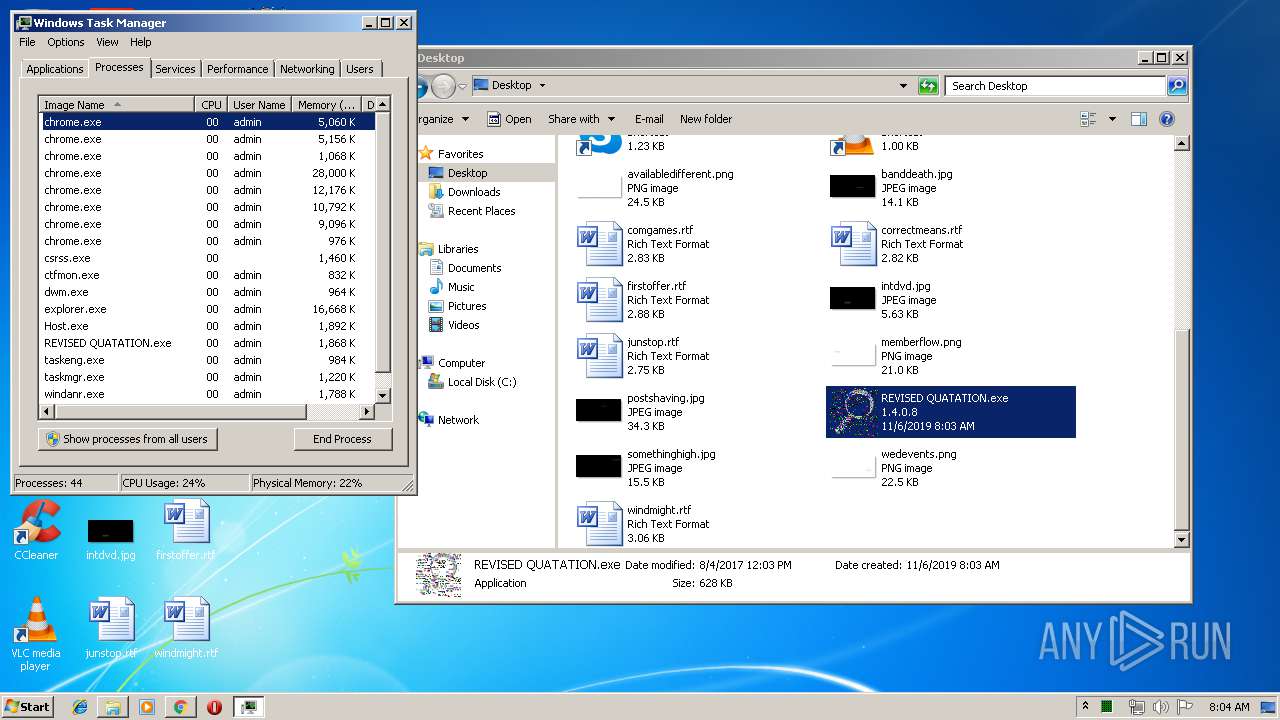Sort processes by Memory column
Screen dimensions: 1280x720
tap(328, 104)
